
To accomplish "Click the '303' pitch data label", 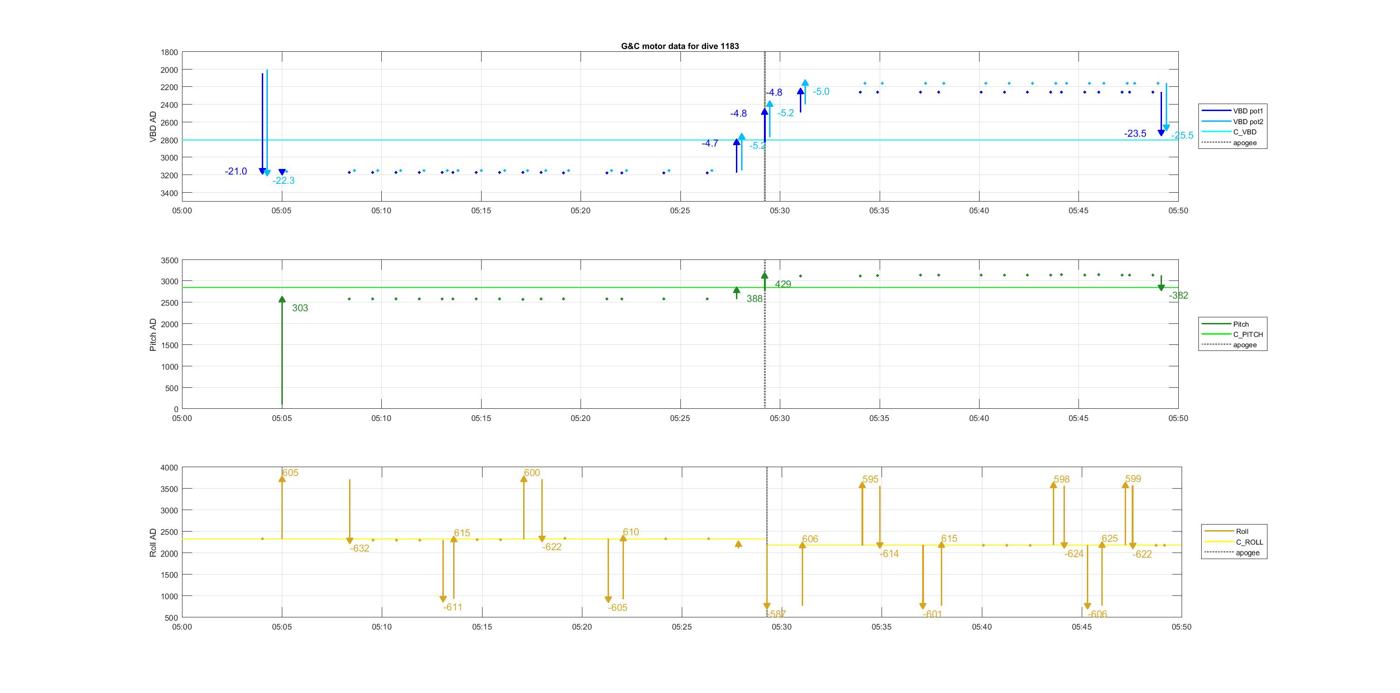I will coord(300,309).
